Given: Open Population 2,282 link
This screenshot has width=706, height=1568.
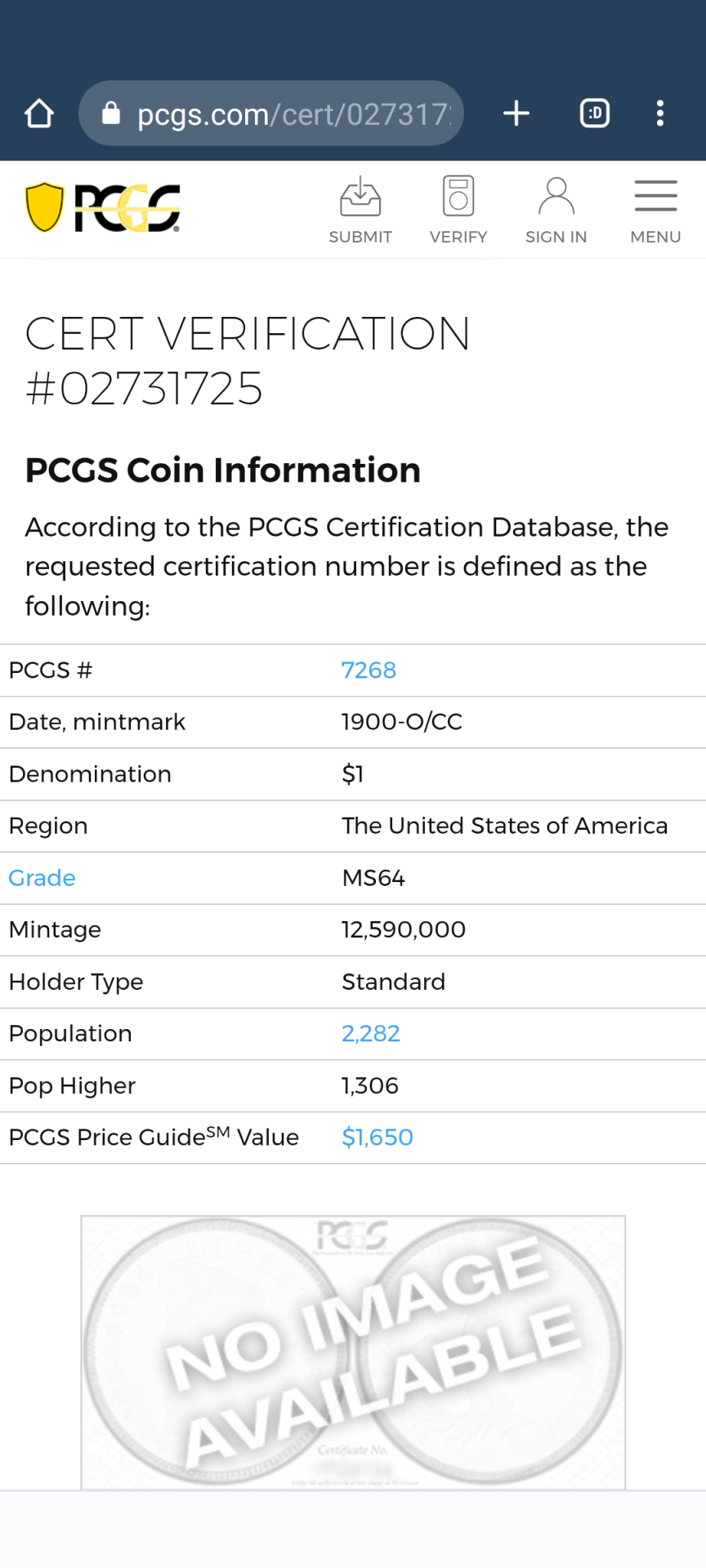Looking at the screenshot, I should click(x=371, y=1034).
